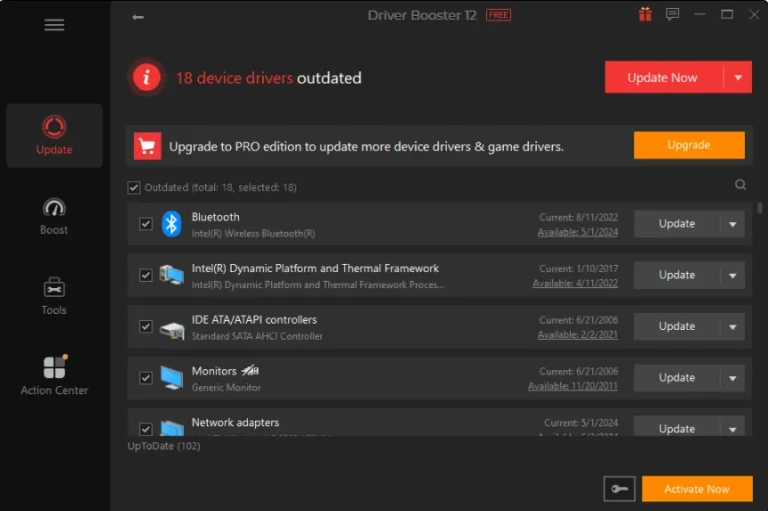Maximize the Driver Booster window
The width and height of the screenshot is (768, 511).
727,15
